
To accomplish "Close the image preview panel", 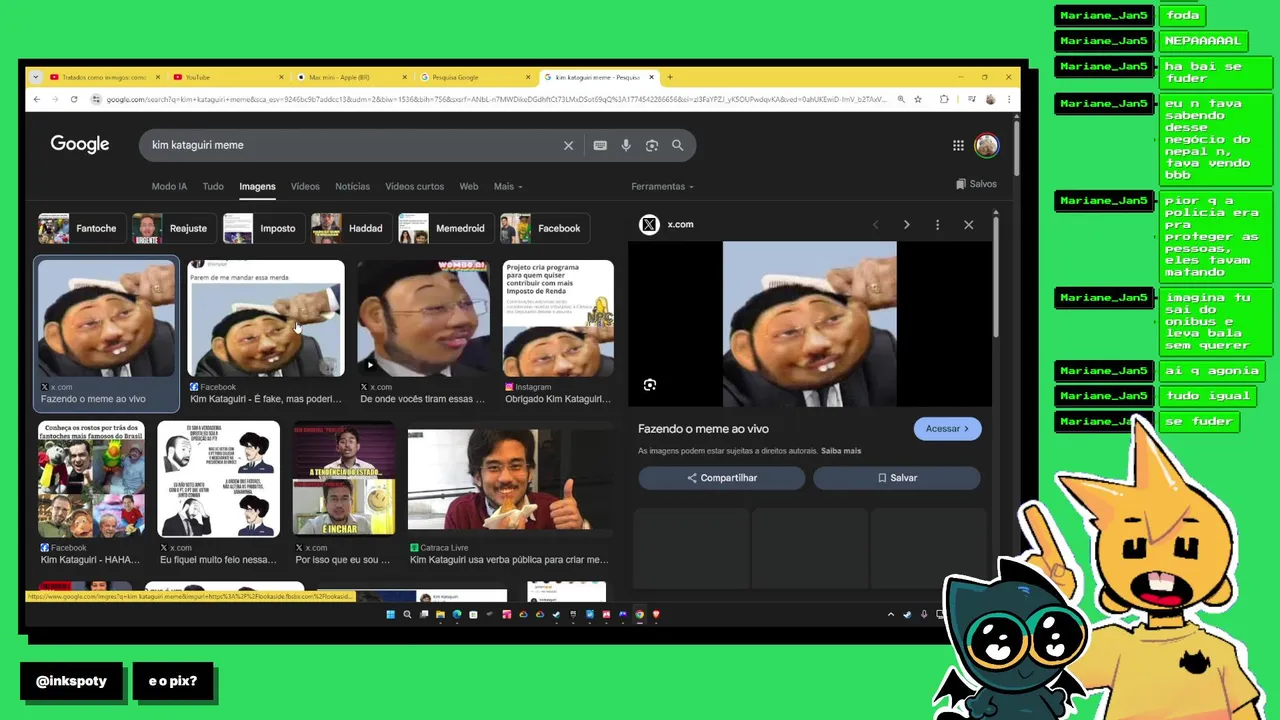I will pyautogui.click(x=968, y=225).
